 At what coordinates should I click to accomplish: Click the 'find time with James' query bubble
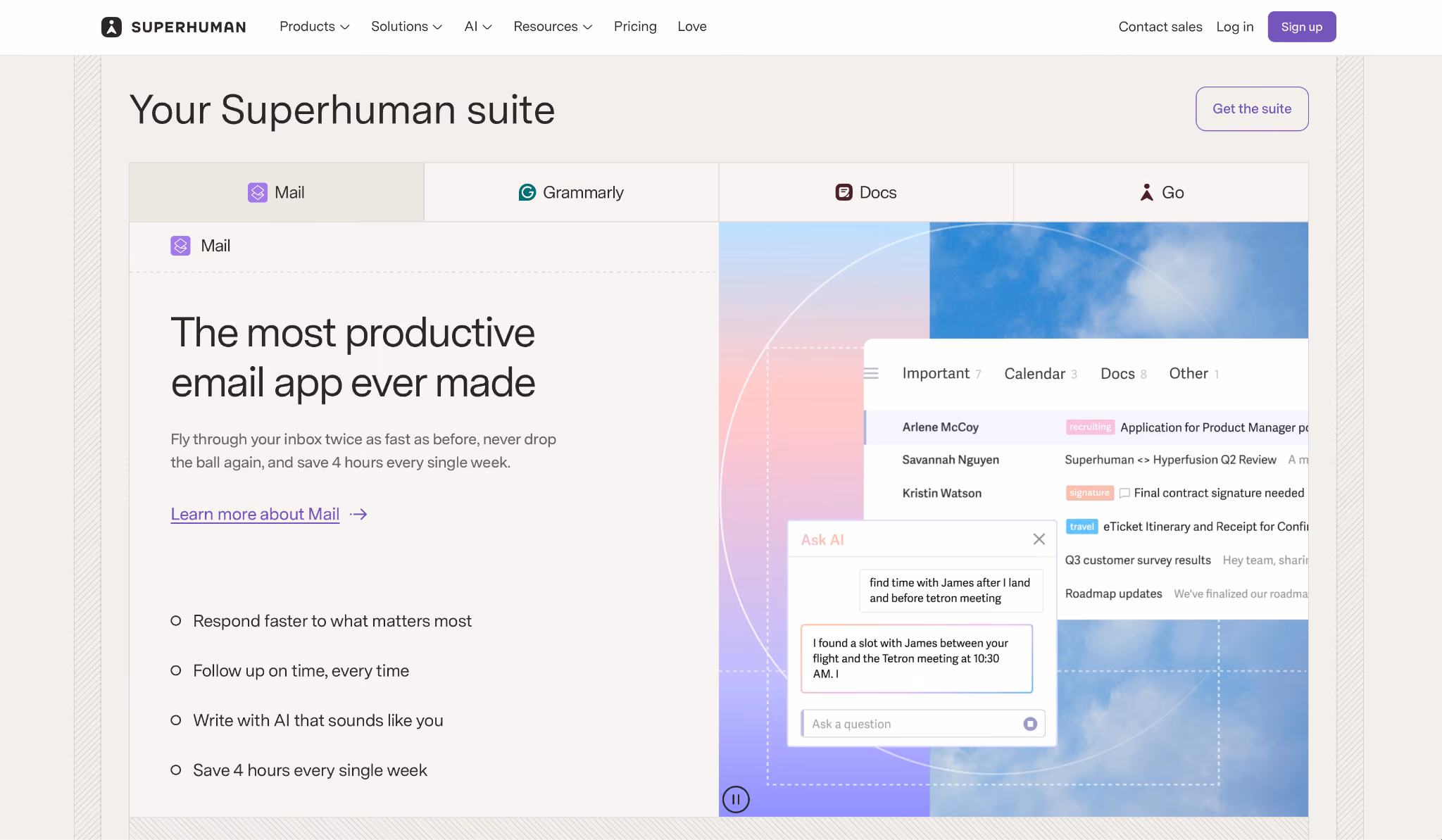click(951, 590)
